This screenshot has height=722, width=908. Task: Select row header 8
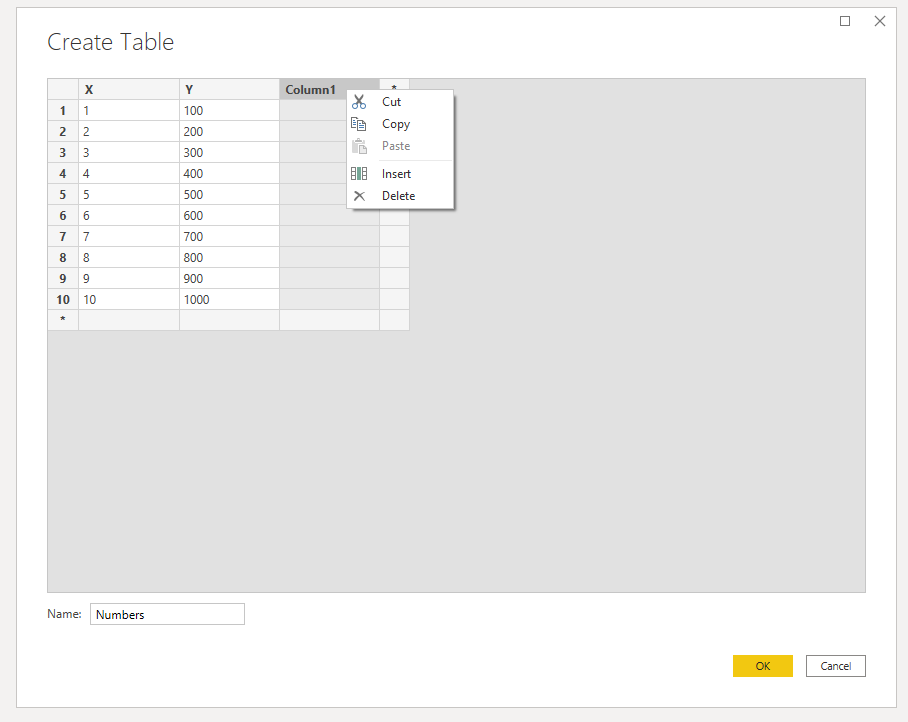pyautogui.click(x=63, y=257)
